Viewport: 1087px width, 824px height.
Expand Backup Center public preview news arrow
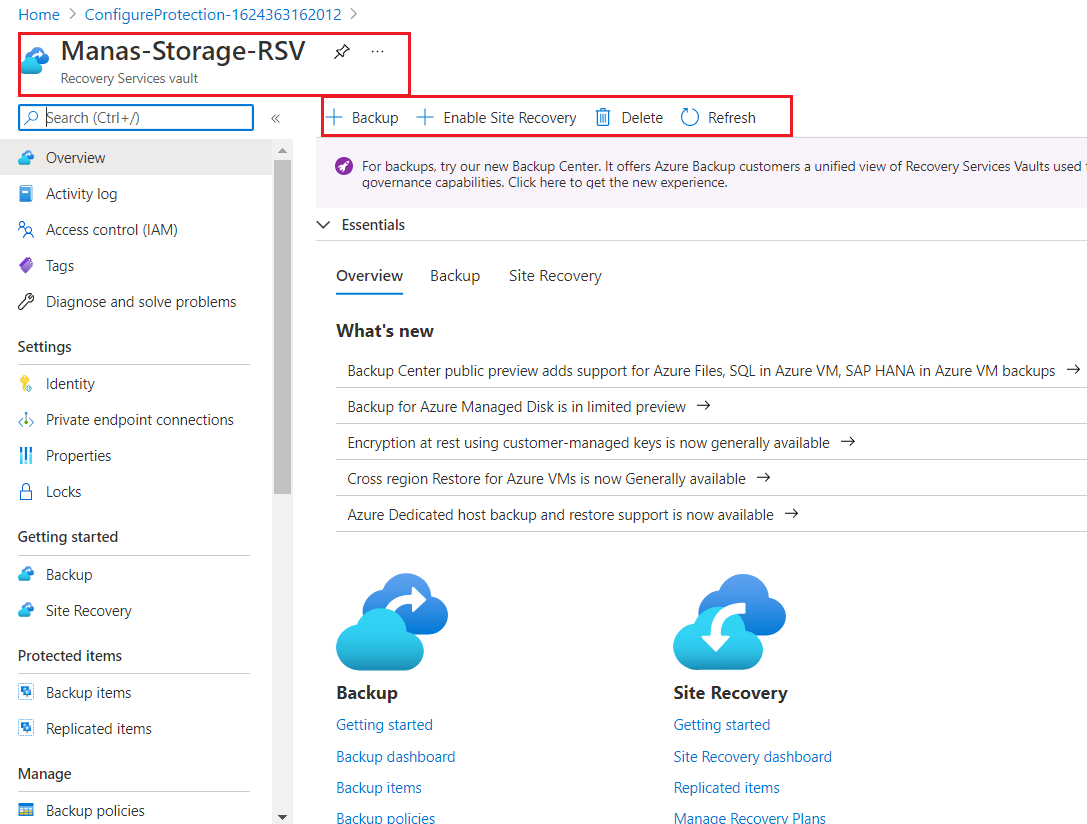point(1073,370)
